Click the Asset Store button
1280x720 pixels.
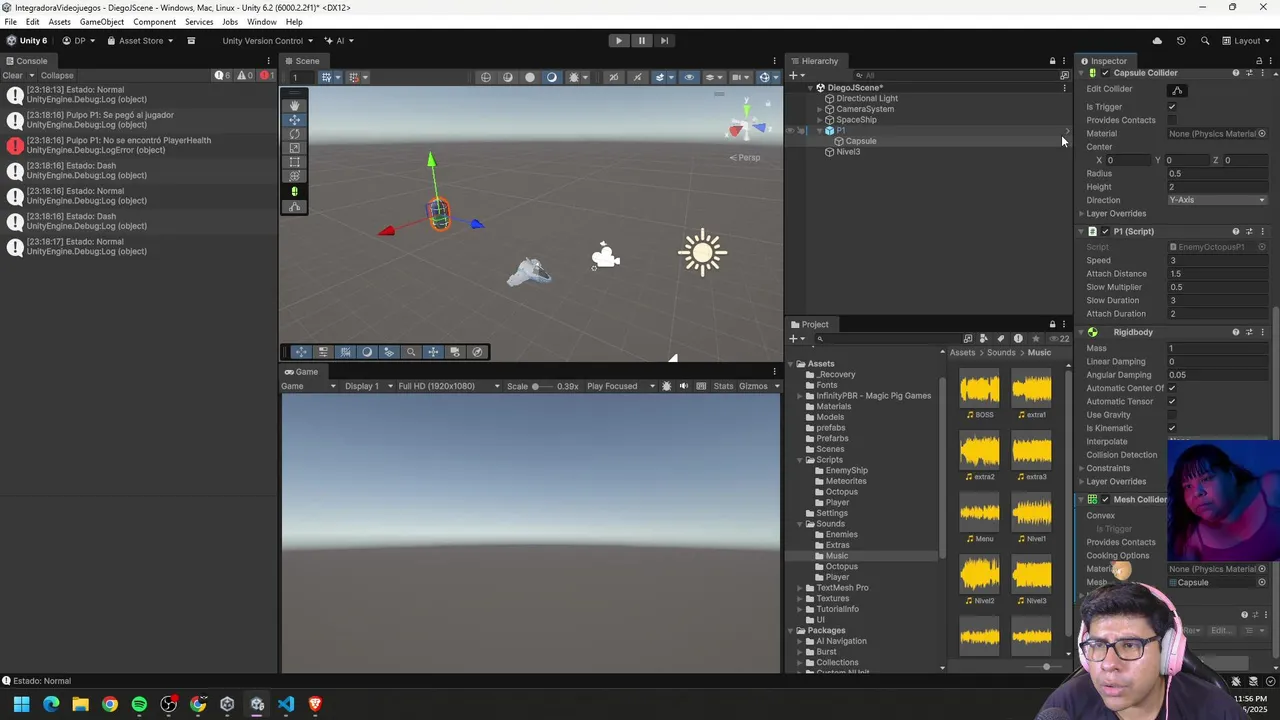[x=140, y=41]
